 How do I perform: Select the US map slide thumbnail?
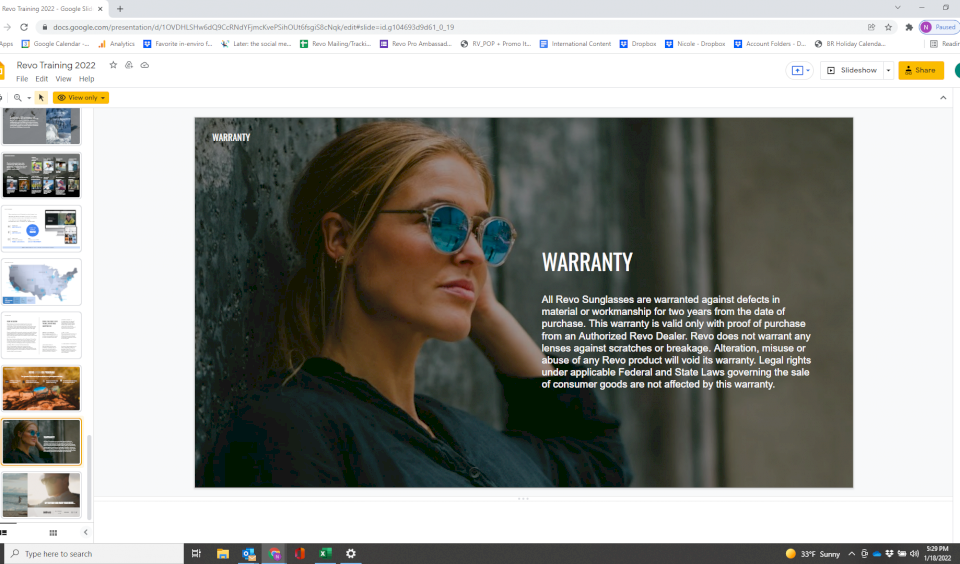pos(42,282)
